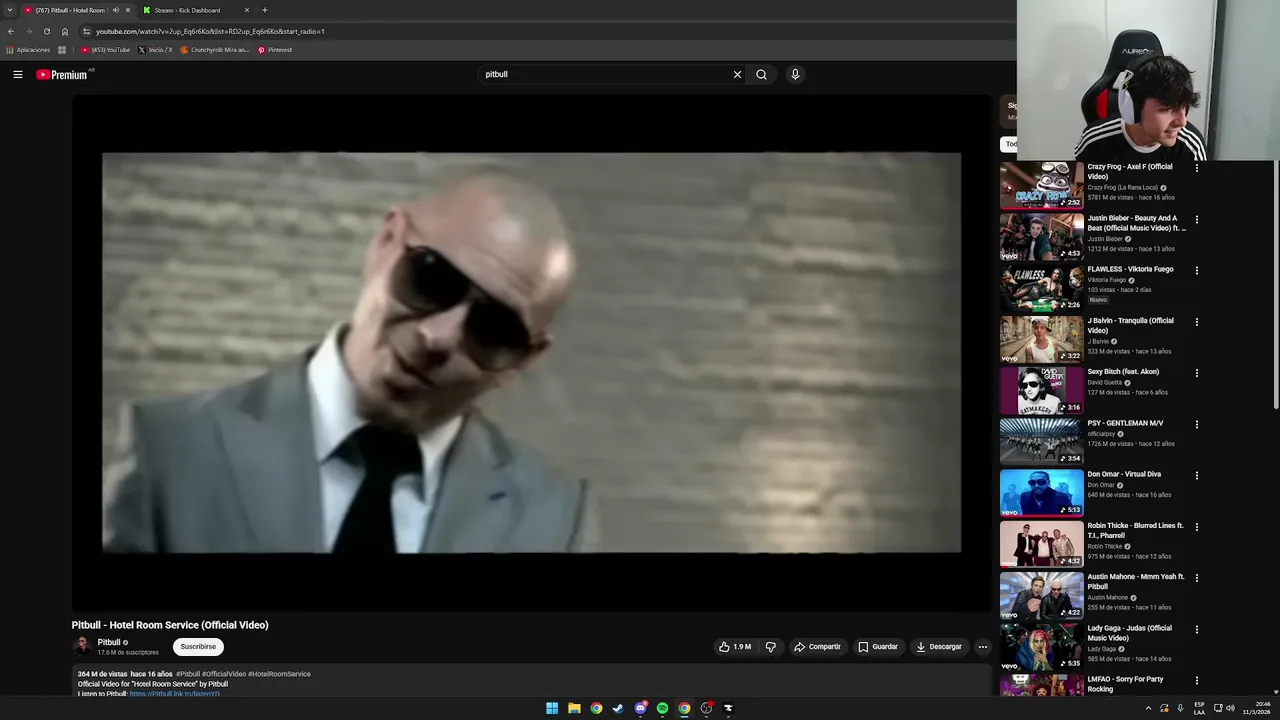Open options menu for Justin Bieber - Beauty And A Beat
1280x720 pixels.
click(x=1196, y=219)
